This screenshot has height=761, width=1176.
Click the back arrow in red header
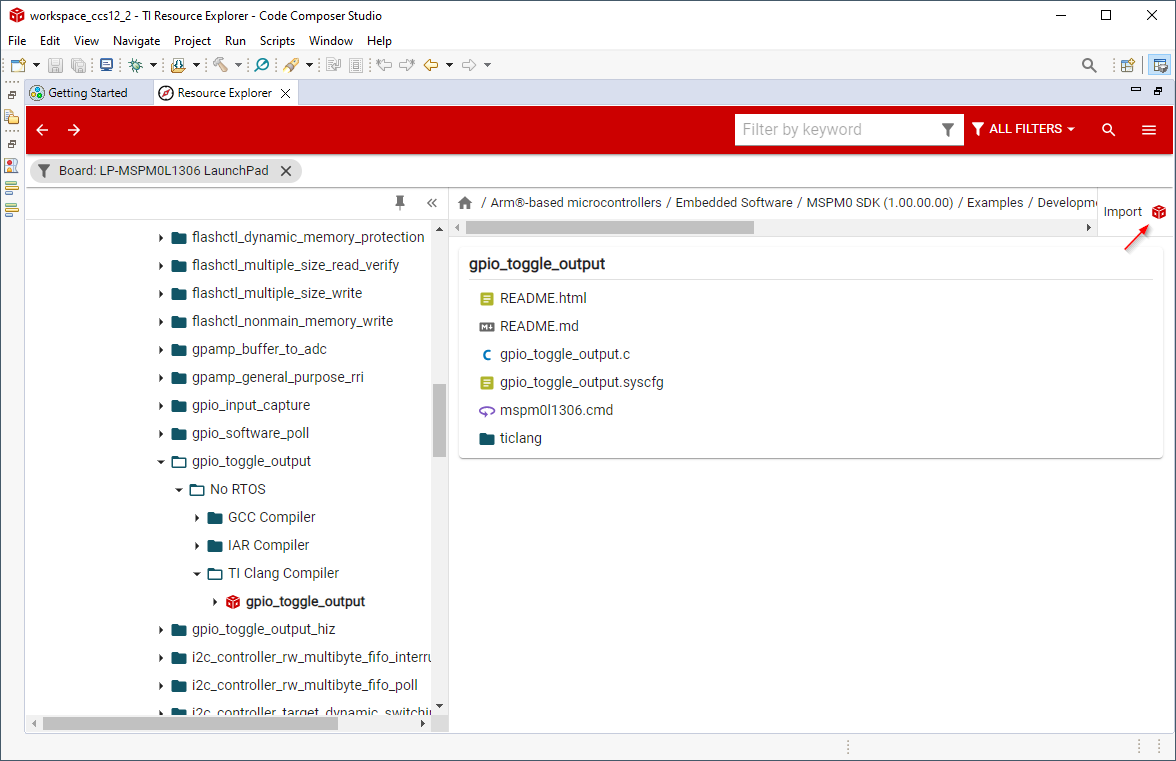click(42, 130)
